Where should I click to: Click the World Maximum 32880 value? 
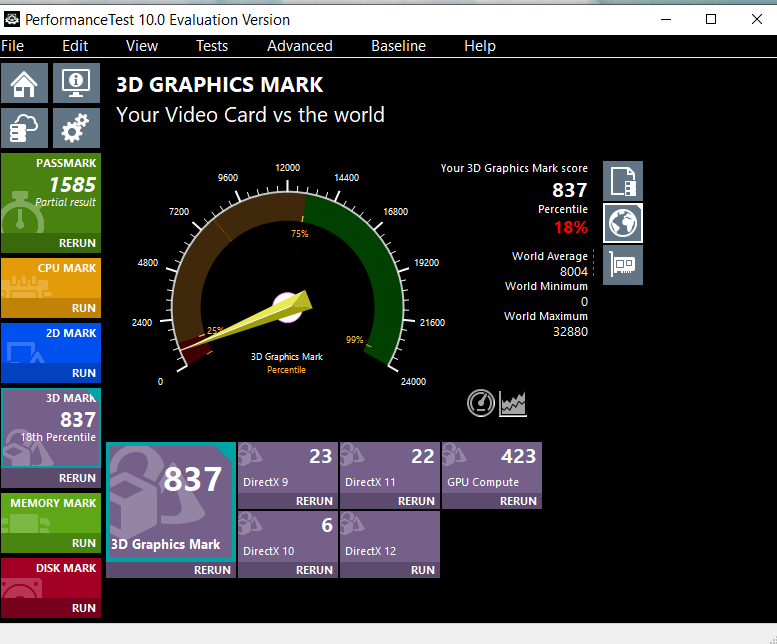click(570, 332)
